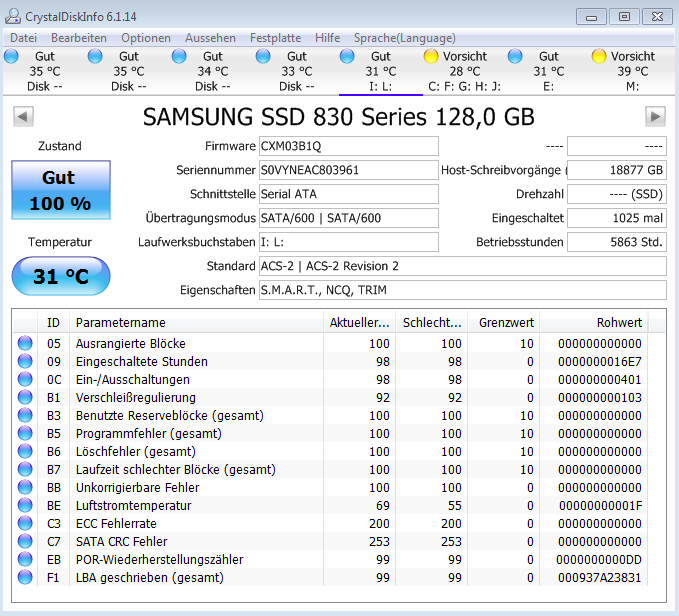Click the blue status orb for disk I: L:
The height and width of the screenshot is (616, 679).
tap(347, 56)
